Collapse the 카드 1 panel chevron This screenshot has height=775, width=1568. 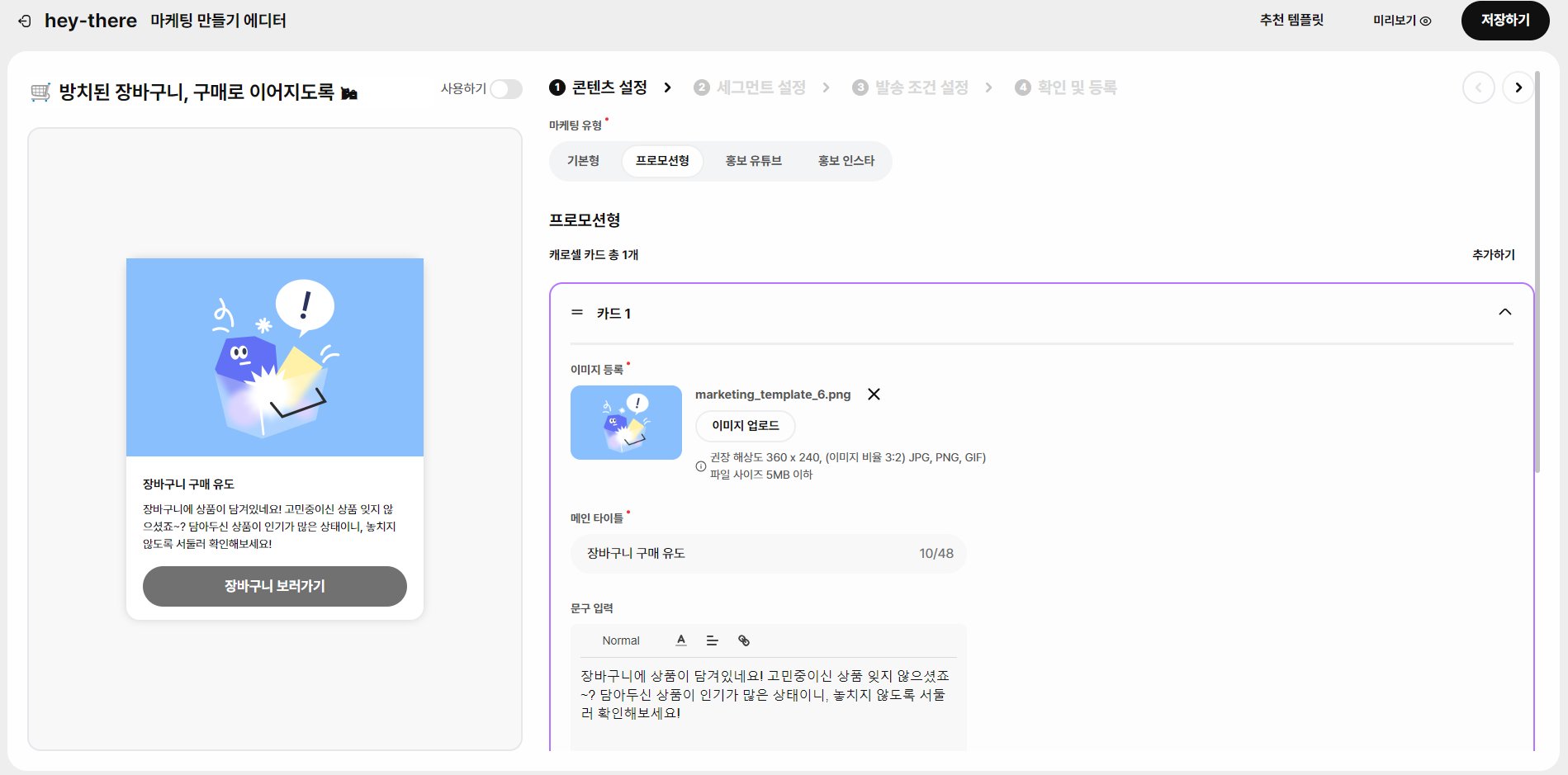click(x=1504, y=312)
